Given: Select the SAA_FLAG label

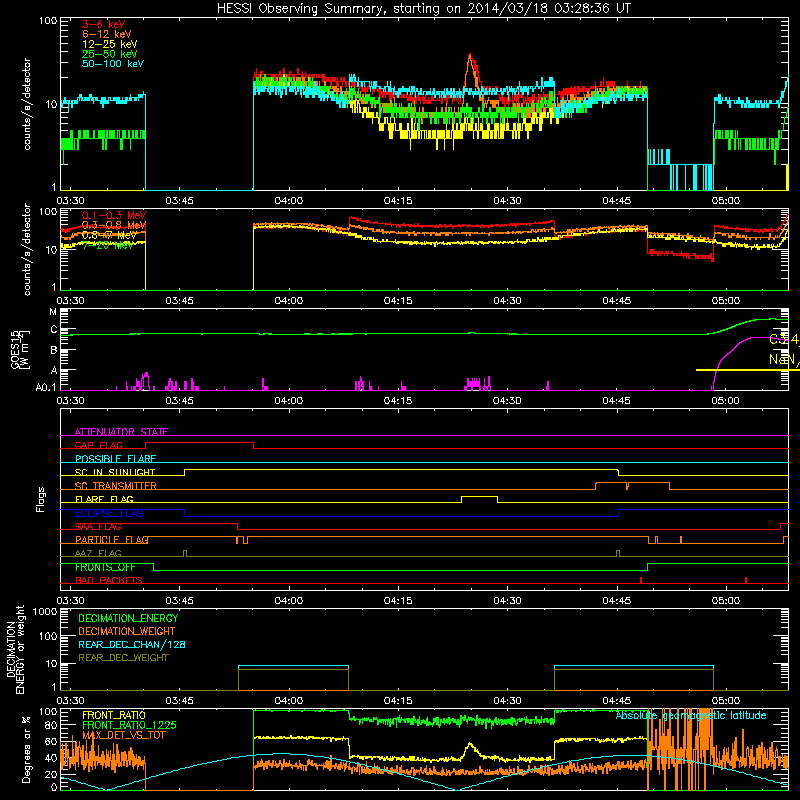Looking at the screenshot, I should point(98,526).
